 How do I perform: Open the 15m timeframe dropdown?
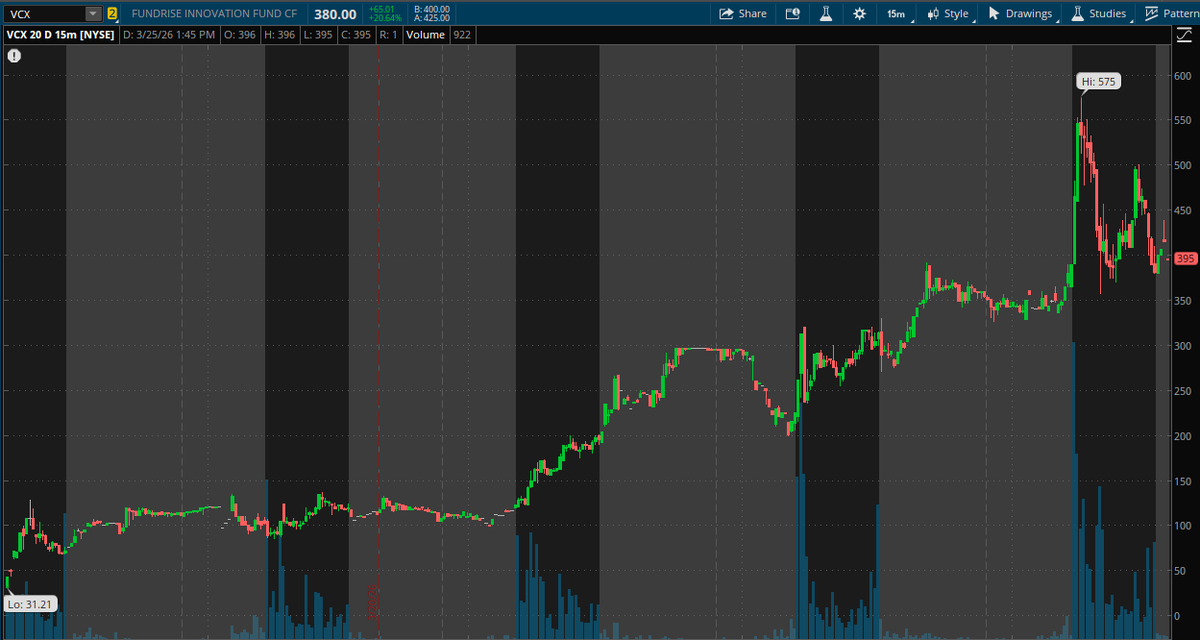pyautogui.click(x=895, y=14)
